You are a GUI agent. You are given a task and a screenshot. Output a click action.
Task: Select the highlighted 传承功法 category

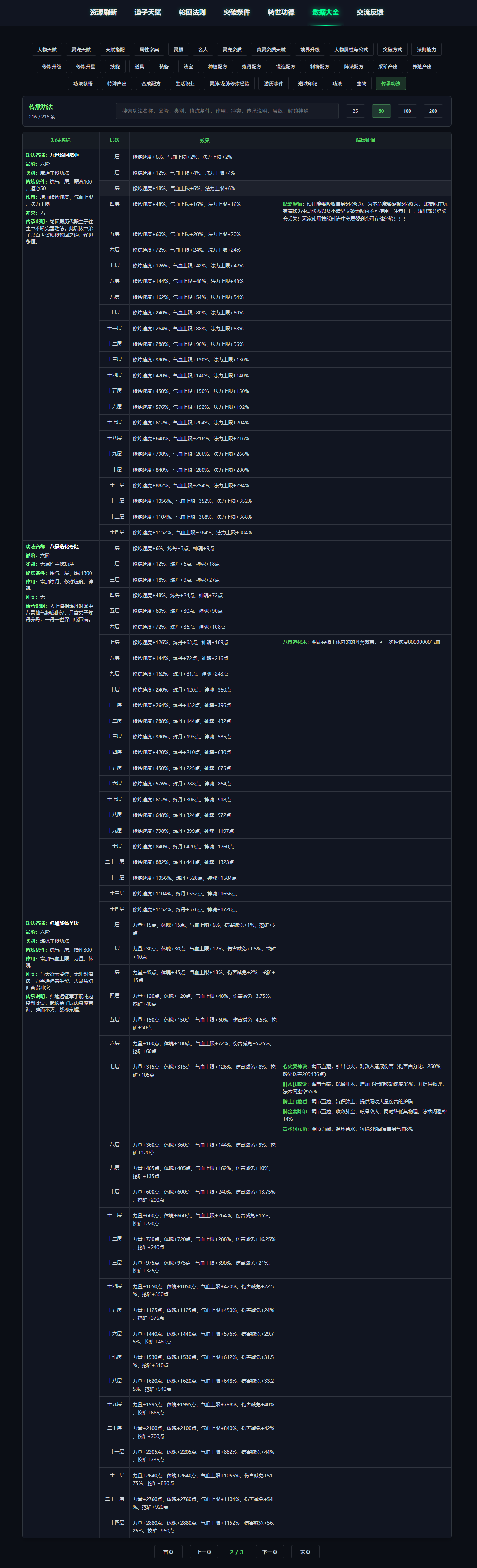pos(390,84)
